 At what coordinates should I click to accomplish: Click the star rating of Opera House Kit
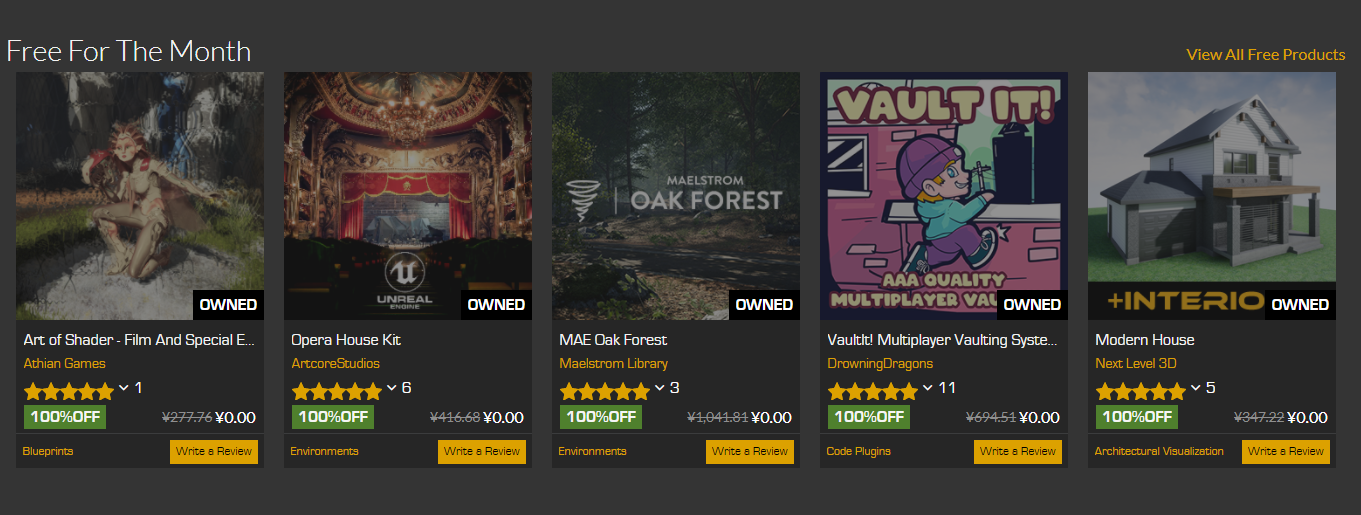[x=337, y=390]
